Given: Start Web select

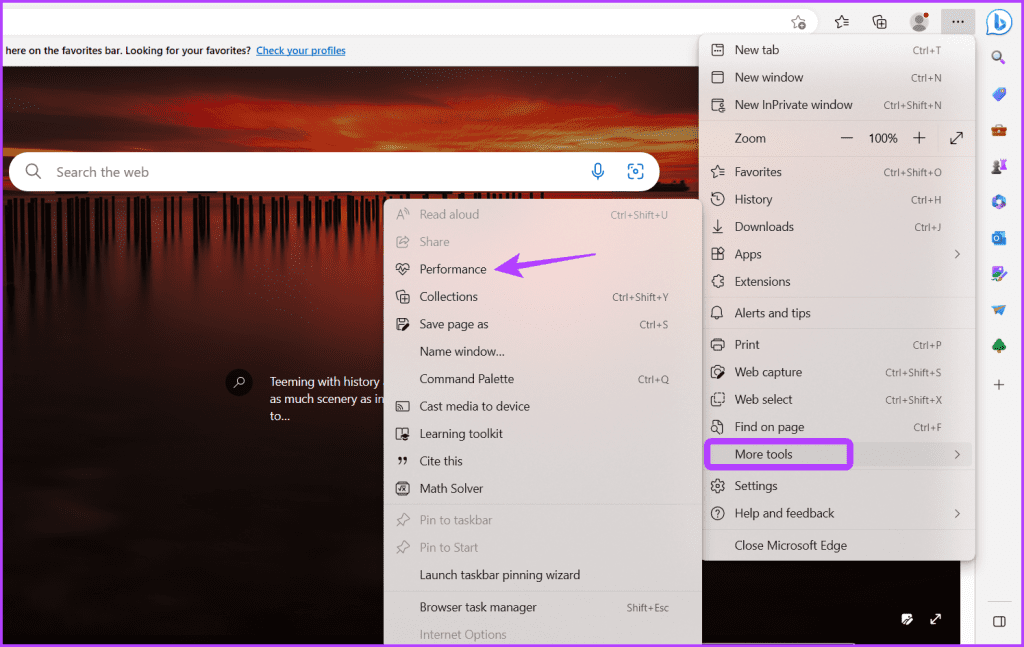Looking at the screenshot, I should [838, 399].
